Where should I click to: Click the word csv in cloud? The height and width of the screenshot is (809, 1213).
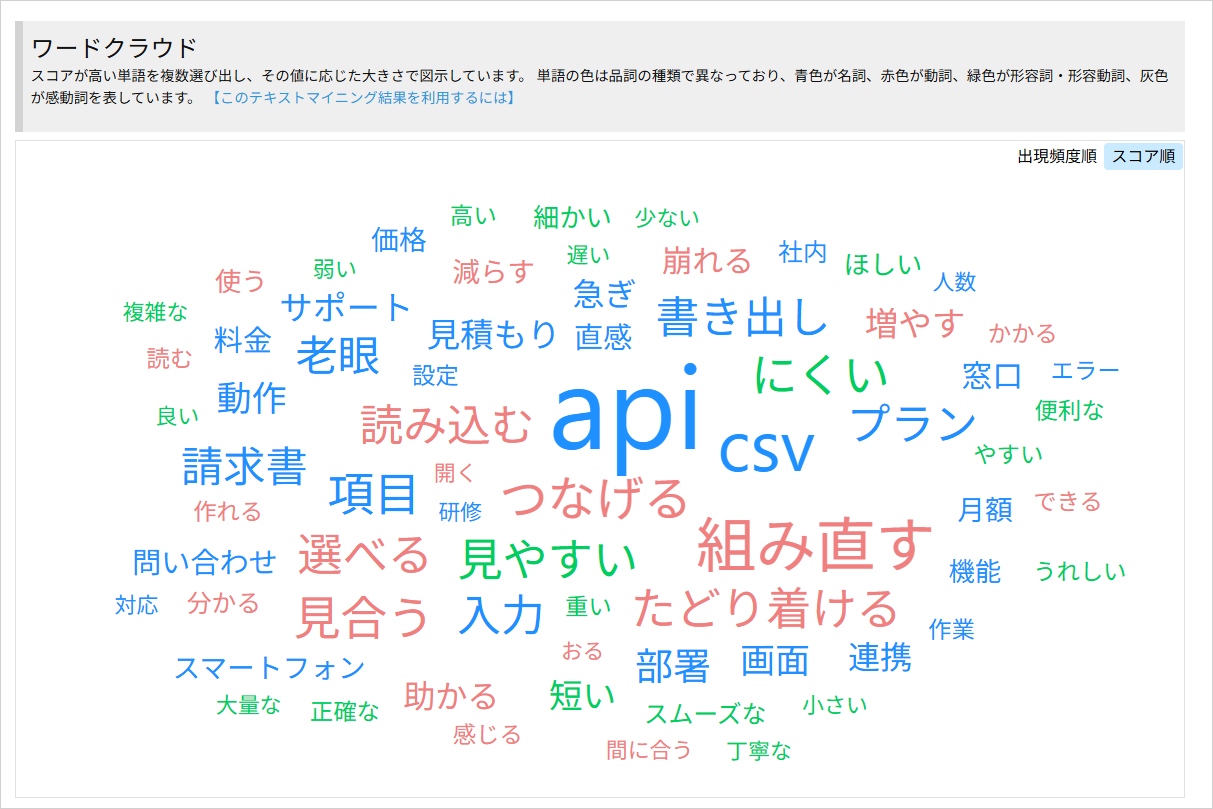tap(767, 449)
